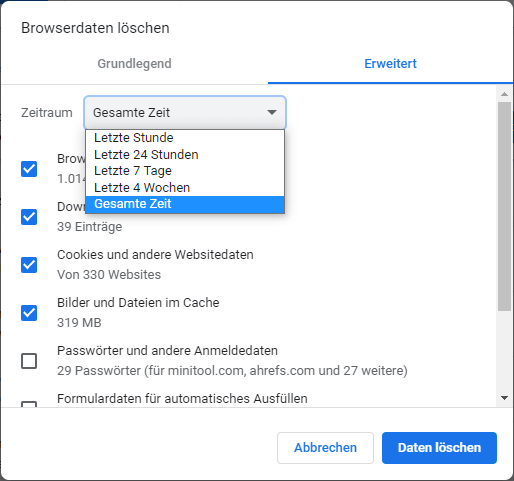Click the Zeitraum dropdown arrow
Screen dimensions: 514x481
pyautogui.click(x=272, y=112)
